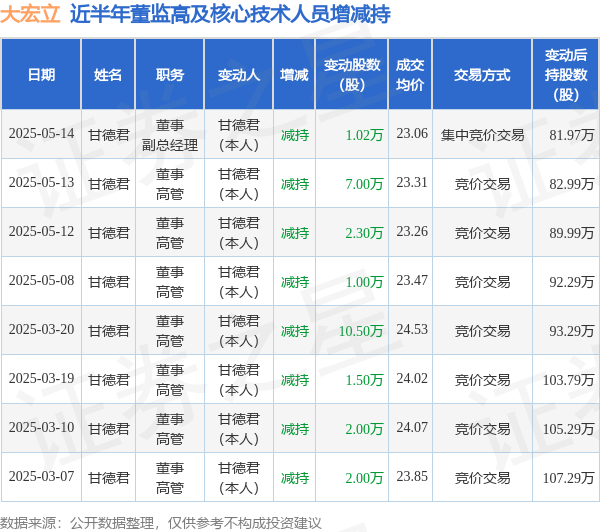
Task: Click 甘德君 name in the 2025-05-13 row
Action: click(x=109, y=184)
